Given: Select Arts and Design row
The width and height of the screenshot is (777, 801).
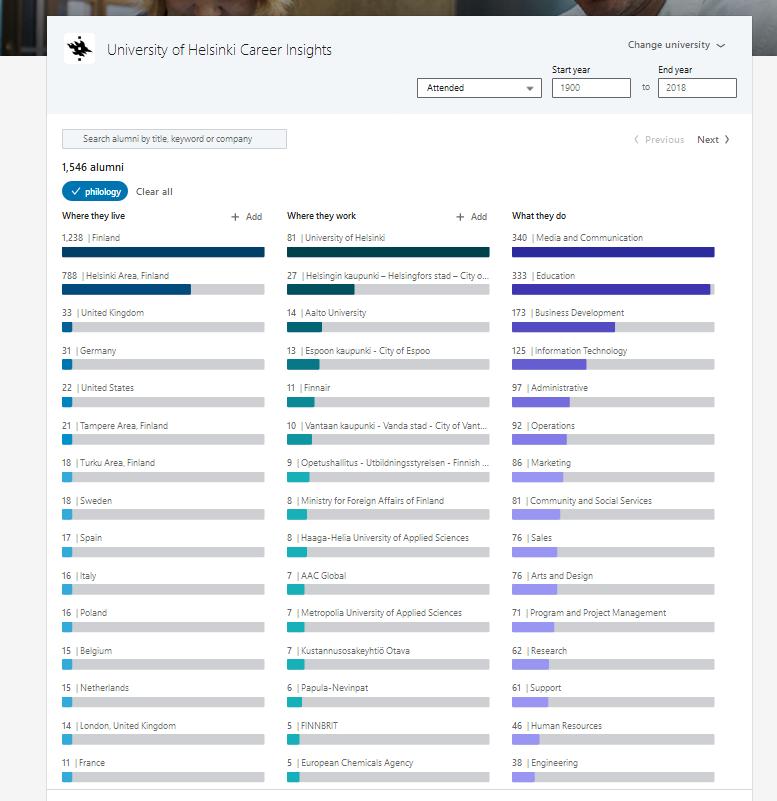Looking at the screenshot, I should click(x=613, y=583).
